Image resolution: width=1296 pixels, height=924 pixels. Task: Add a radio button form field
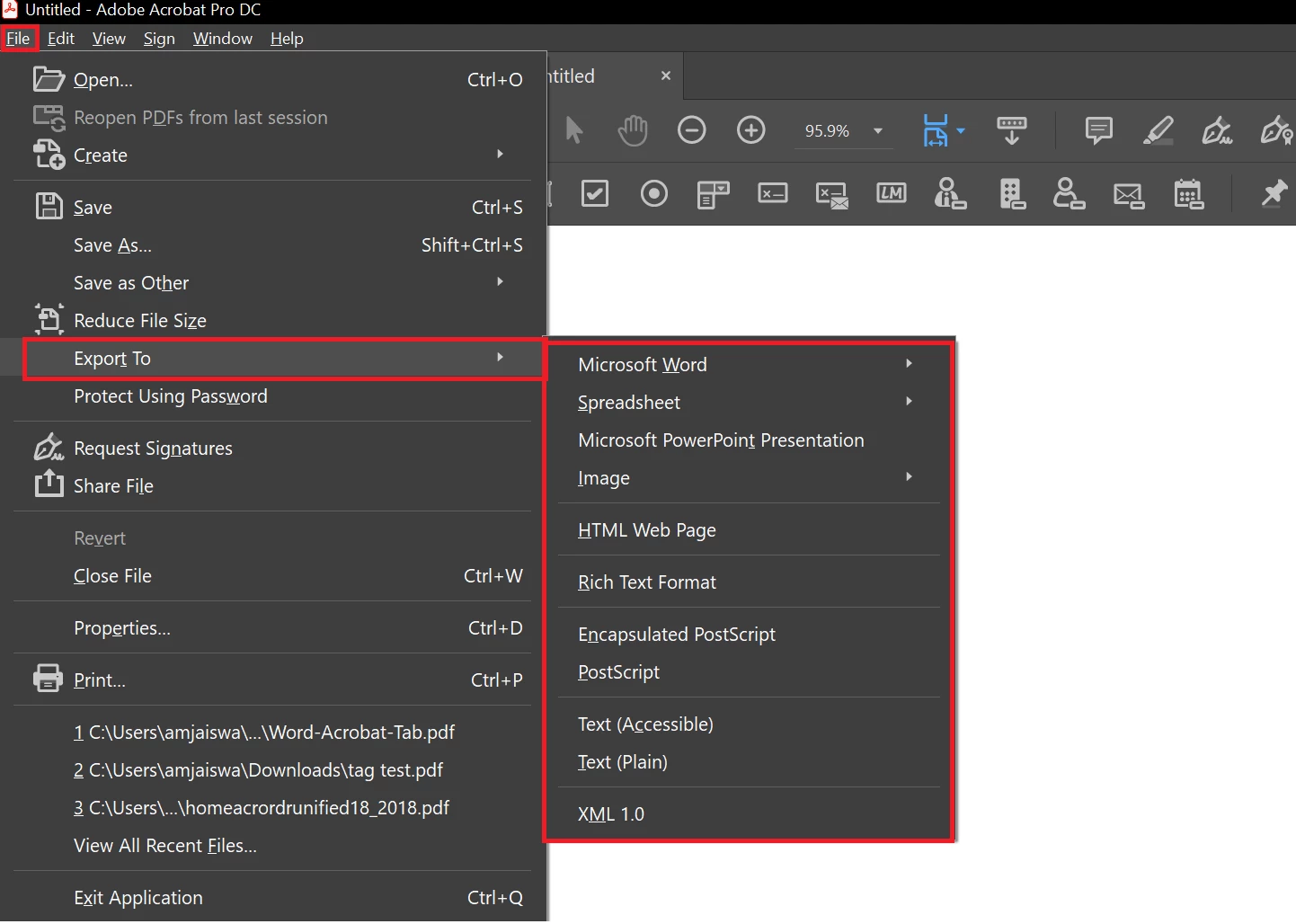654,193
